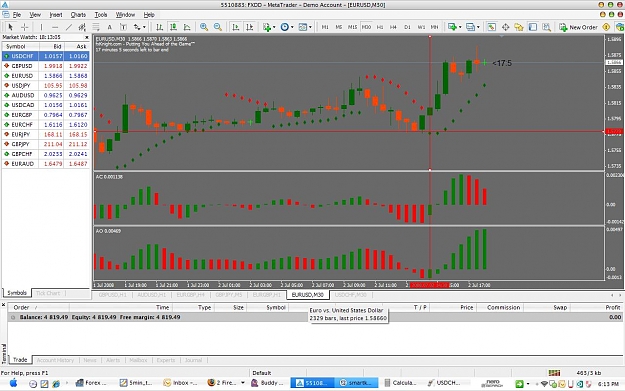This screenshot has width=625, height=391.
Task: Click the New Order button
Action: (x=578, y=27)
